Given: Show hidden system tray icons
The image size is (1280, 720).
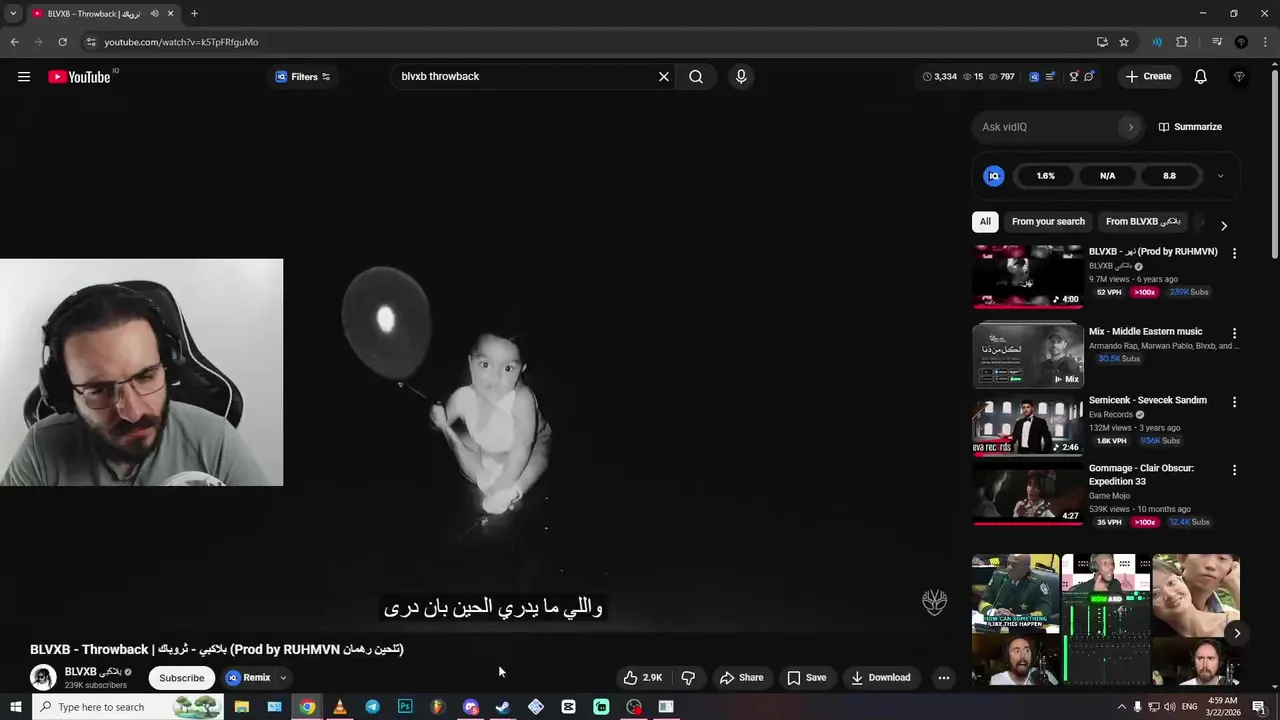Looking at the screenshot, I should point(1121,707).
